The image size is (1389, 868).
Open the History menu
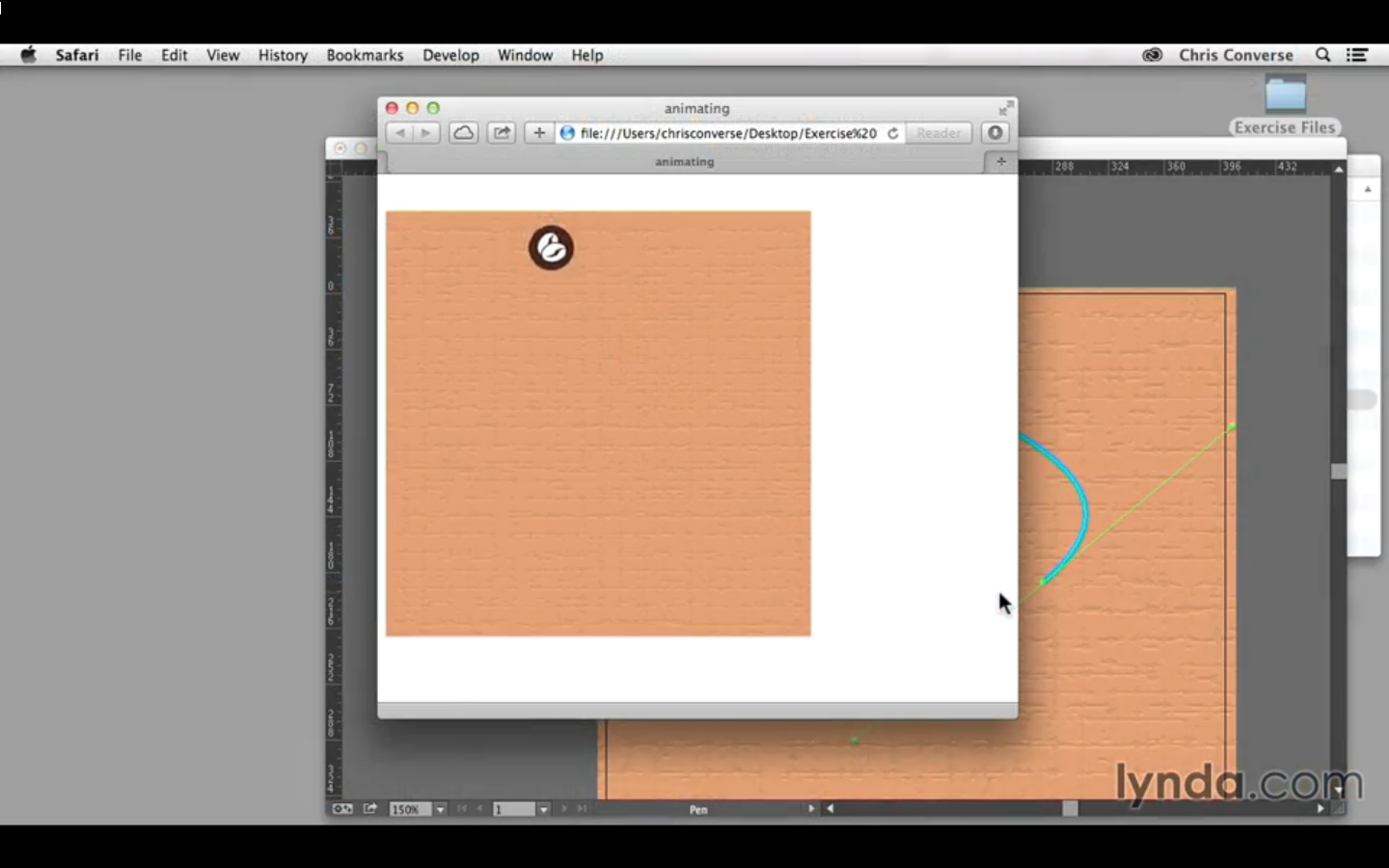tap(283, 55)
